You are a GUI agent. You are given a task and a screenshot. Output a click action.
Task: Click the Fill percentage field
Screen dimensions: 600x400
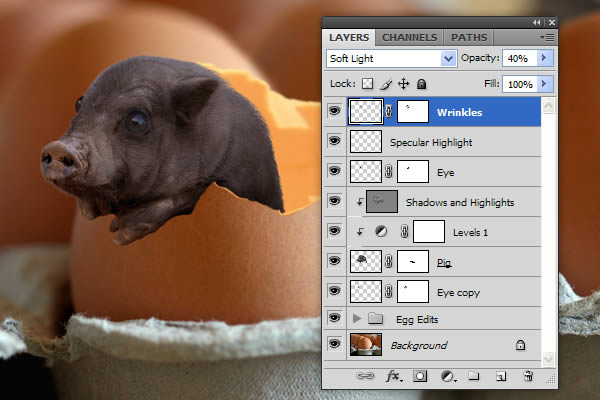pos(520,84)
